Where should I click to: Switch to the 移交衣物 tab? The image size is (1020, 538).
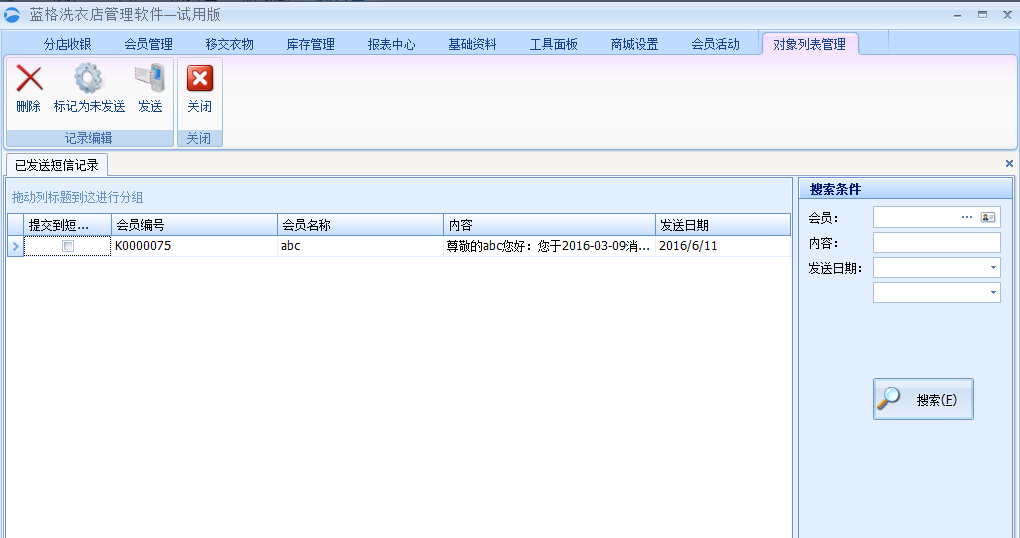(x=230, y=44)
